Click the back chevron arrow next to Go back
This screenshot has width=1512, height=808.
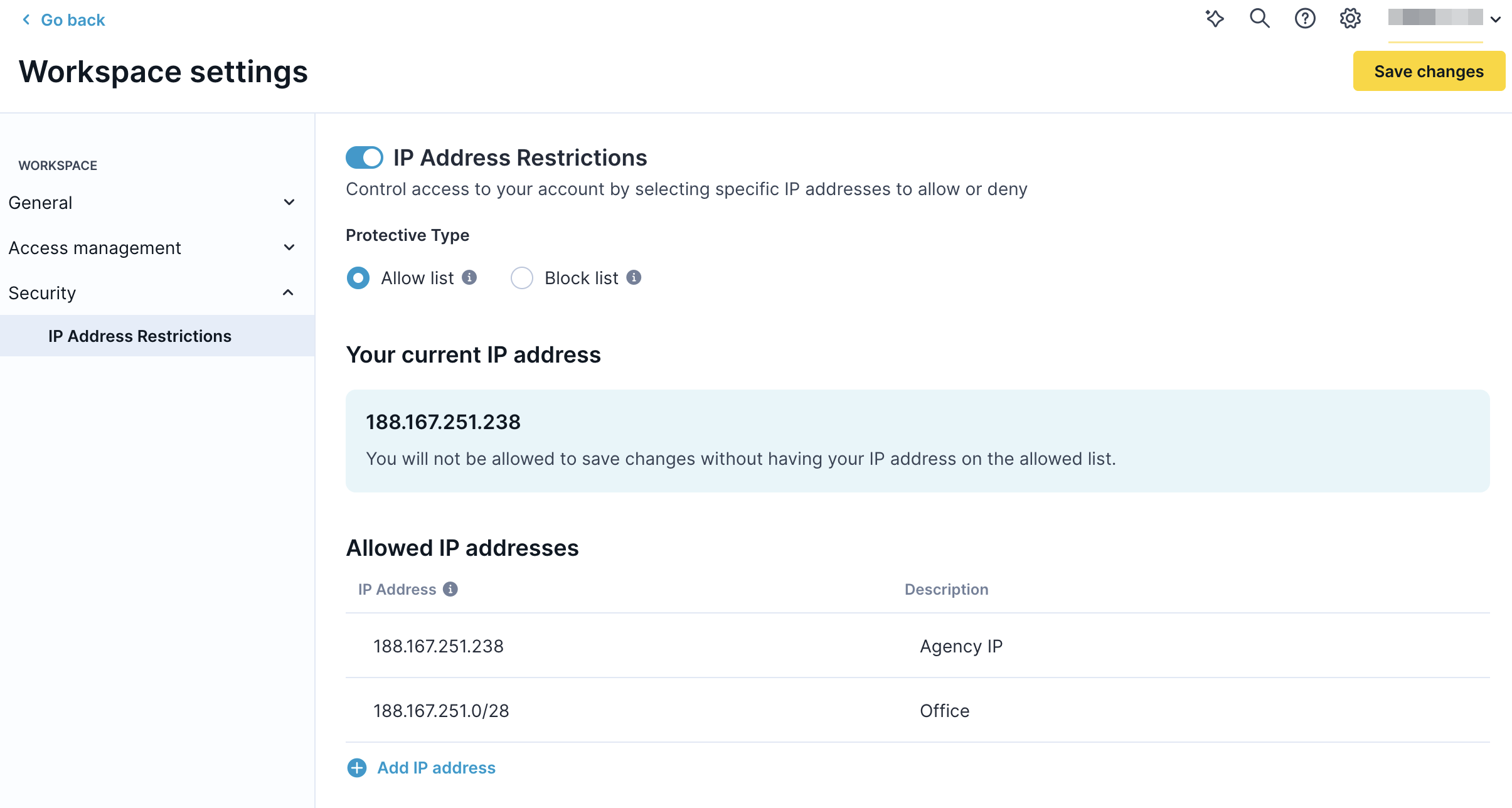pos(26,19)
